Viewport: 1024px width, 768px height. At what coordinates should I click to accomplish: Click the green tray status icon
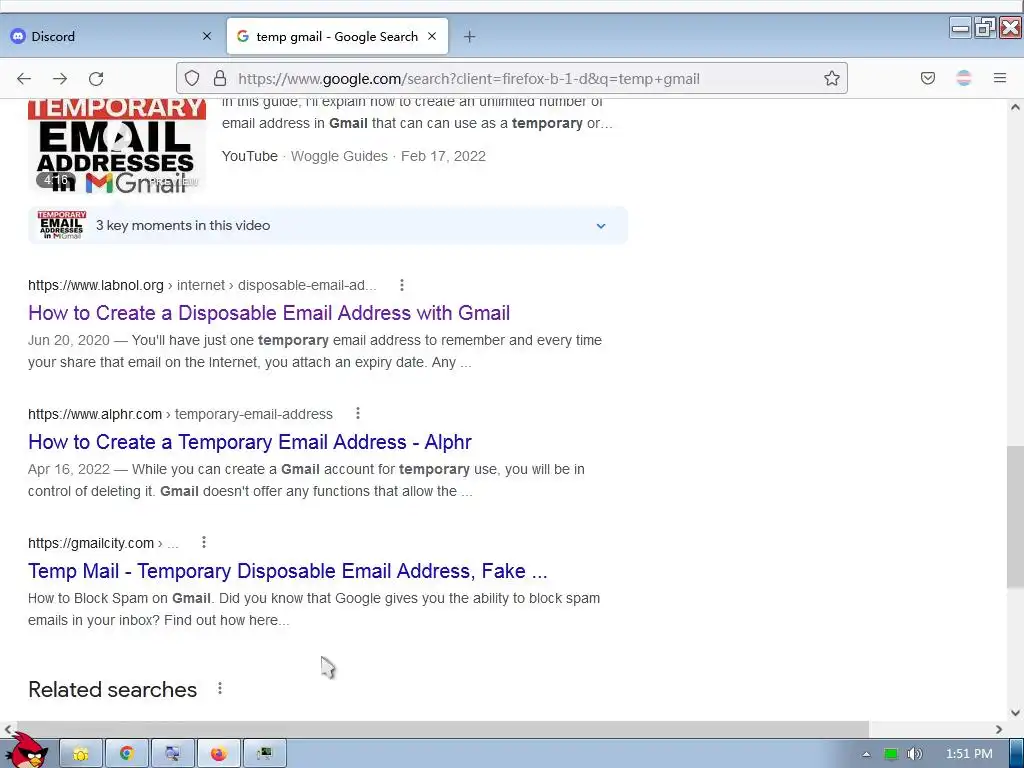click(x=891, y=754)
